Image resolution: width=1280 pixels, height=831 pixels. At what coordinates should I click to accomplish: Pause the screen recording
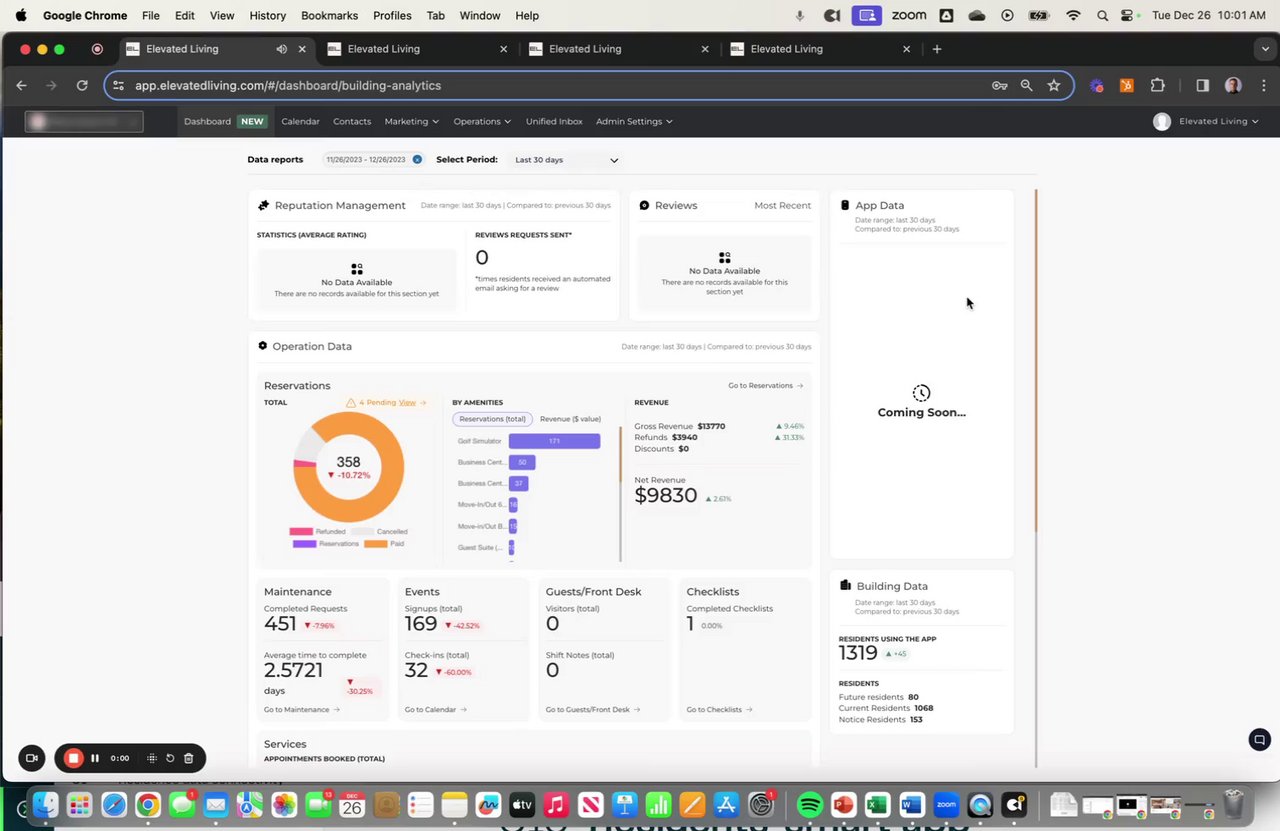click(95, 758)
